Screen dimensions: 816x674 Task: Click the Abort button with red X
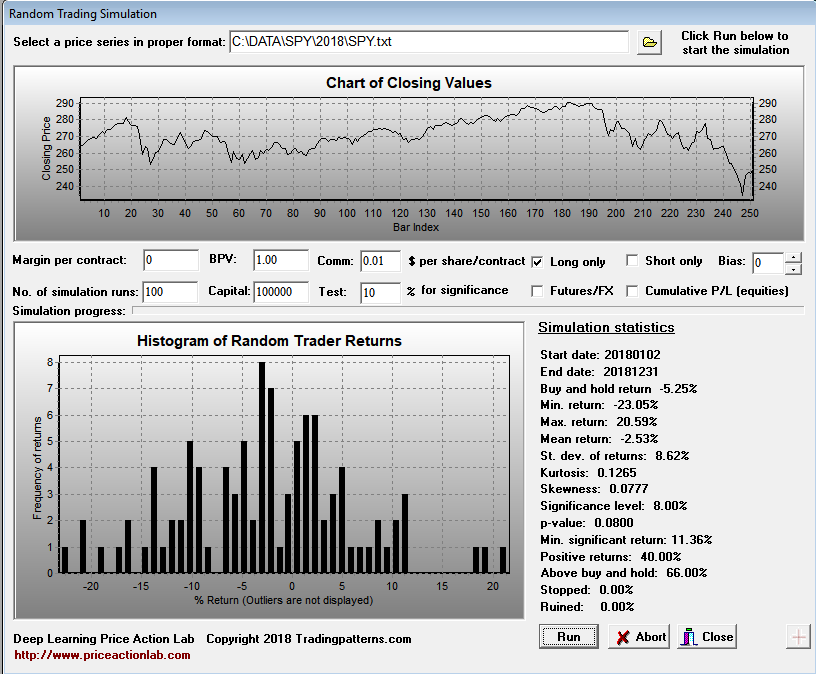click(x=640, y=637)
